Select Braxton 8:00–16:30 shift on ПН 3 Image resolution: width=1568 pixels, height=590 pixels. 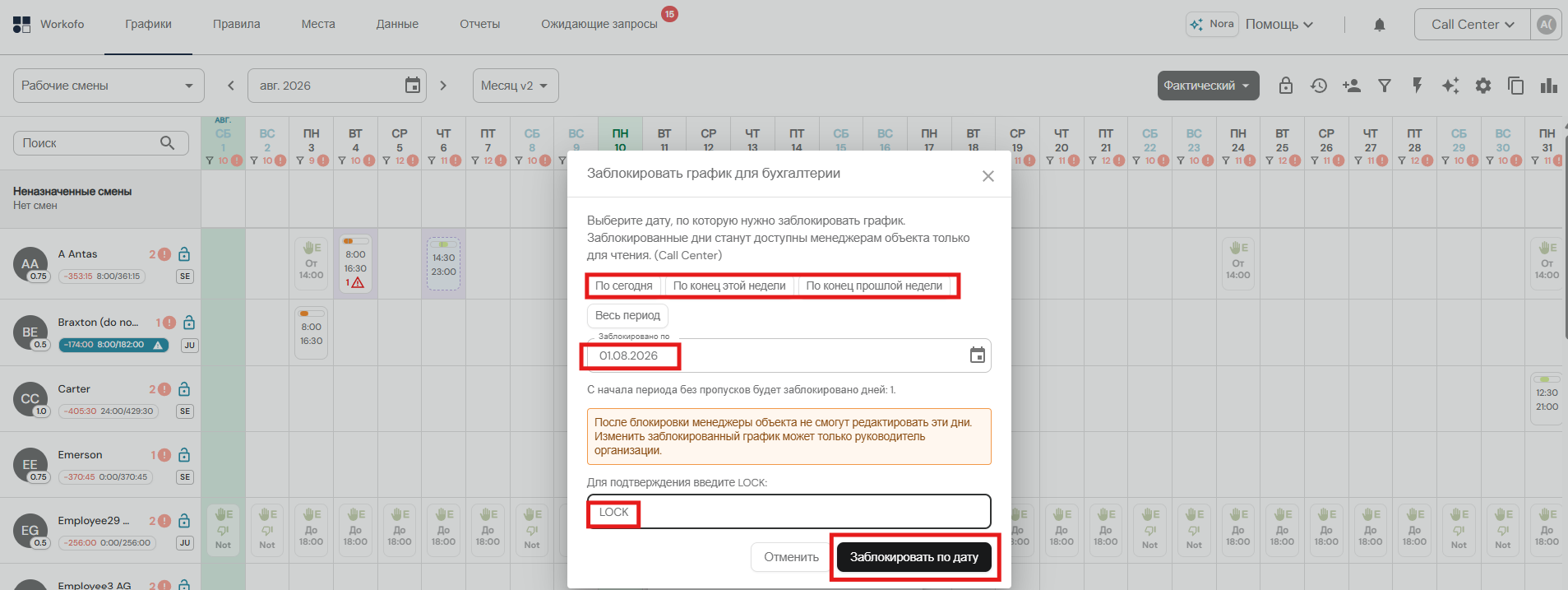(312, 333)
